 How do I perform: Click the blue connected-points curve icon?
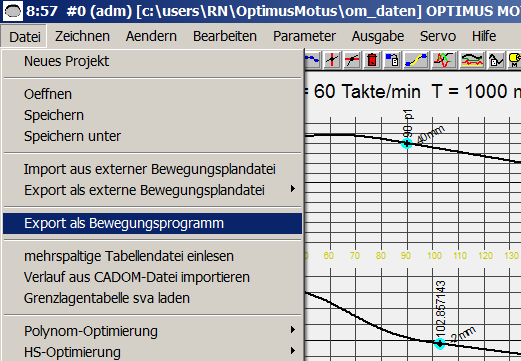[x=312, y=60]
